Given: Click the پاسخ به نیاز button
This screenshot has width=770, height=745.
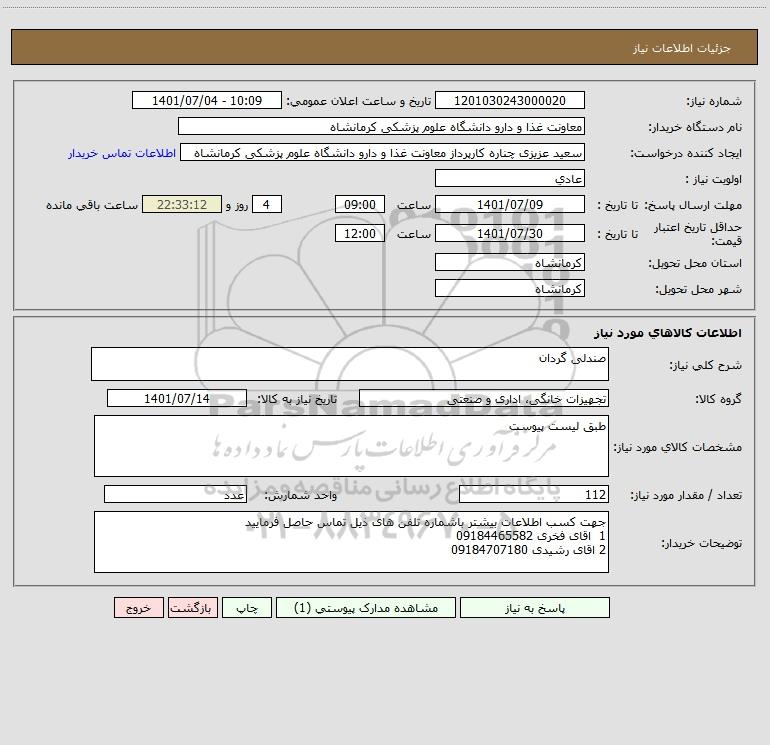Looking at the screenshot, I should (534, 607).
